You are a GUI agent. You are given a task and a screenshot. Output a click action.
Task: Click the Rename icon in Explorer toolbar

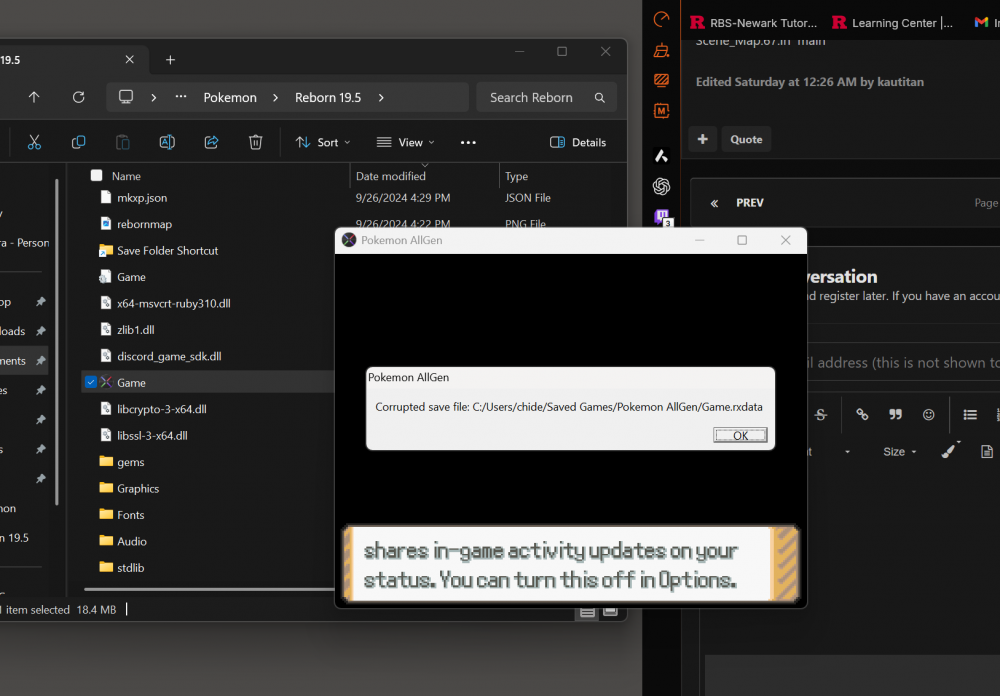(167, 142)
